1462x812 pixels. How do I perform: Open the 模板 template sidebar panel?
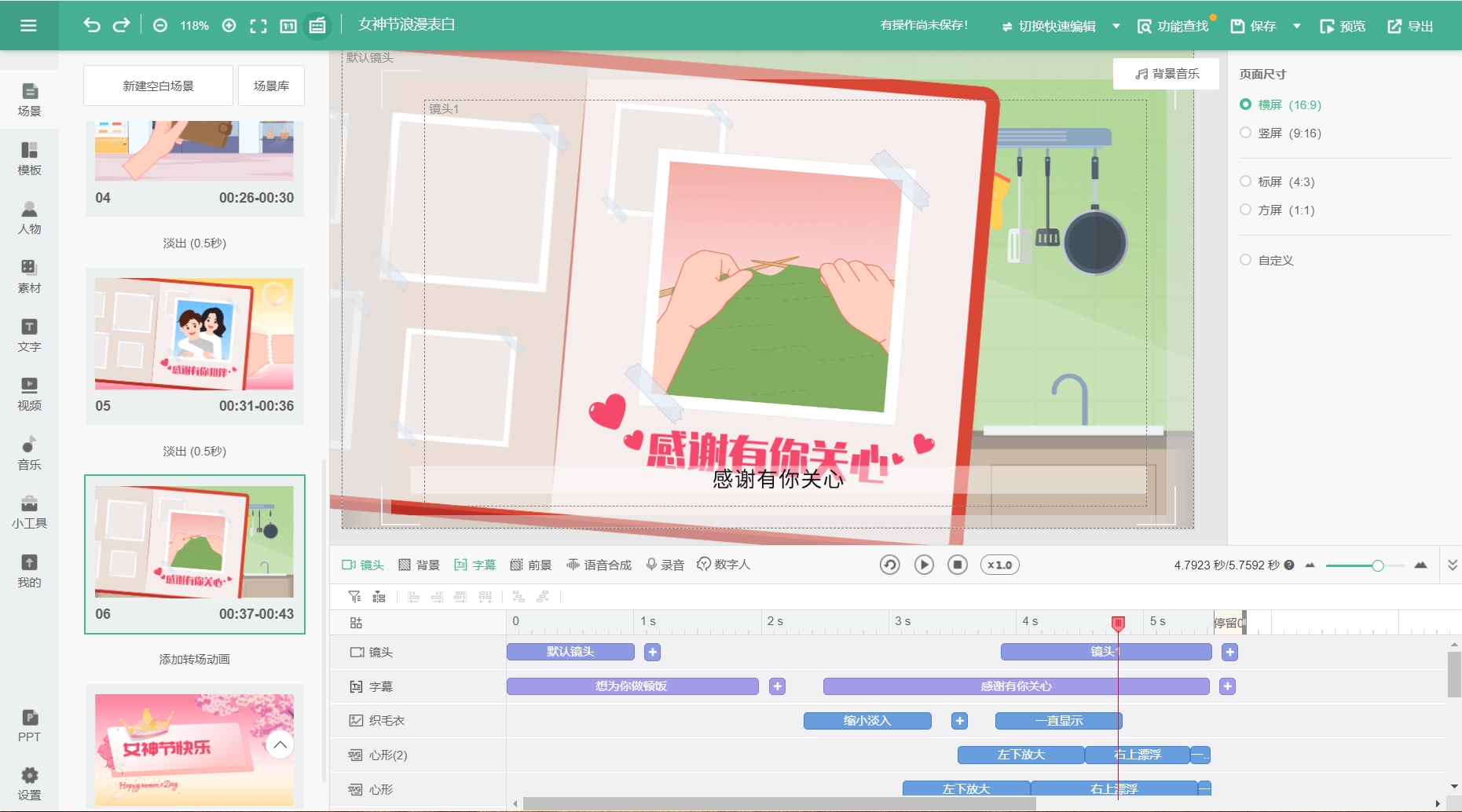29,159
